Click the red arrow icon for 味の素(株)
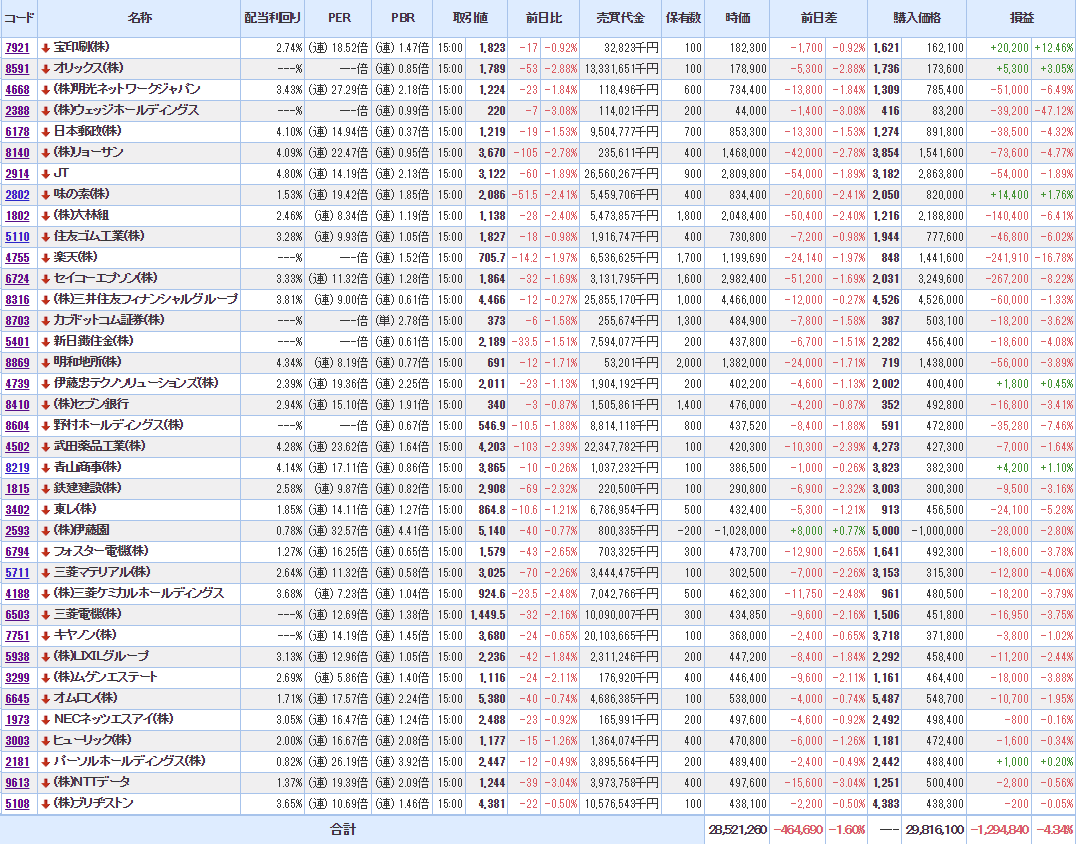This screenshot has height=844, width=1076. [46, 194]
